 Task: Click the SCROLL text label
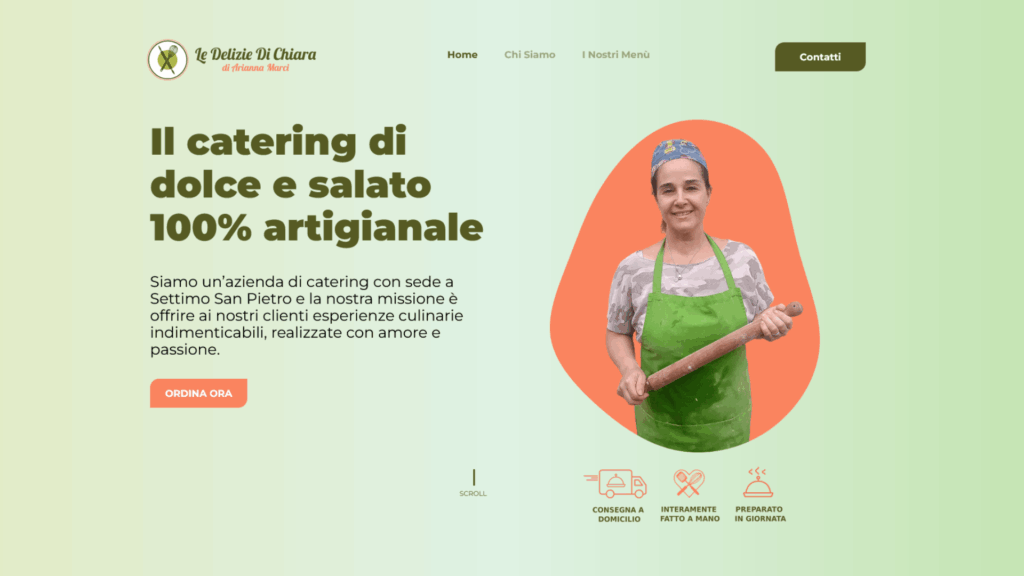473,494
